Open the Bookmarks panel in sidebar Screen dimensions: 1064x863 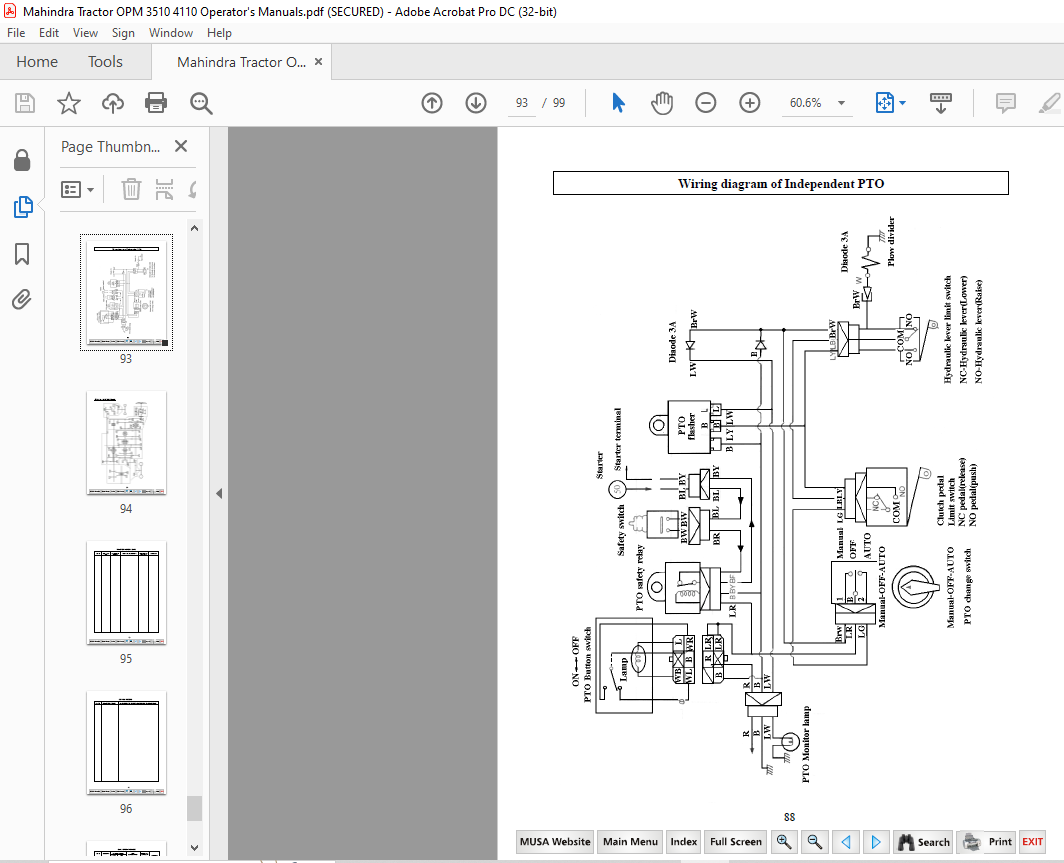(22, 254)
